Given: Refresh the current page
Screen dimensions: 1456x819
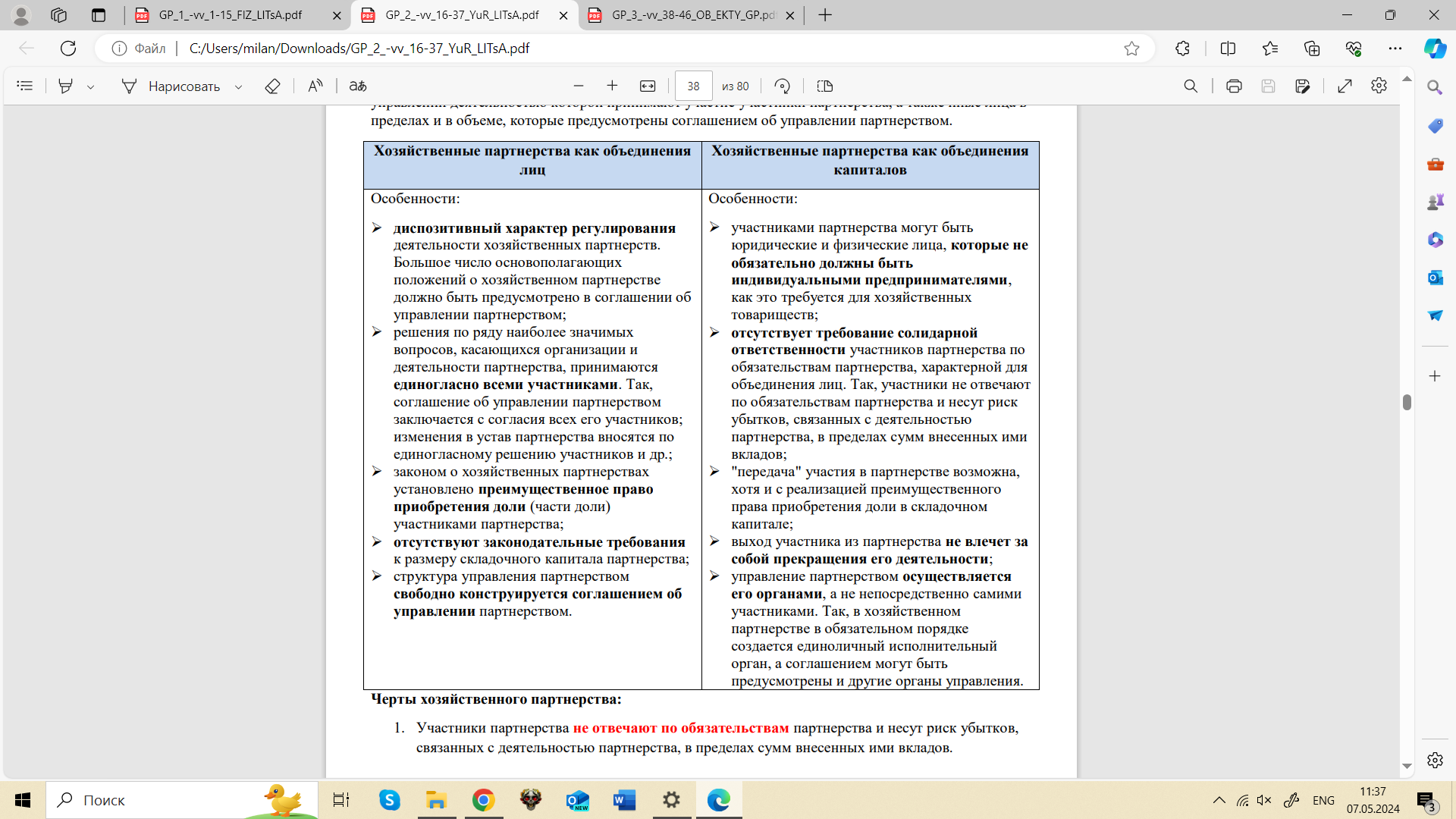Looking at the screenshot, I should [68, 49].
